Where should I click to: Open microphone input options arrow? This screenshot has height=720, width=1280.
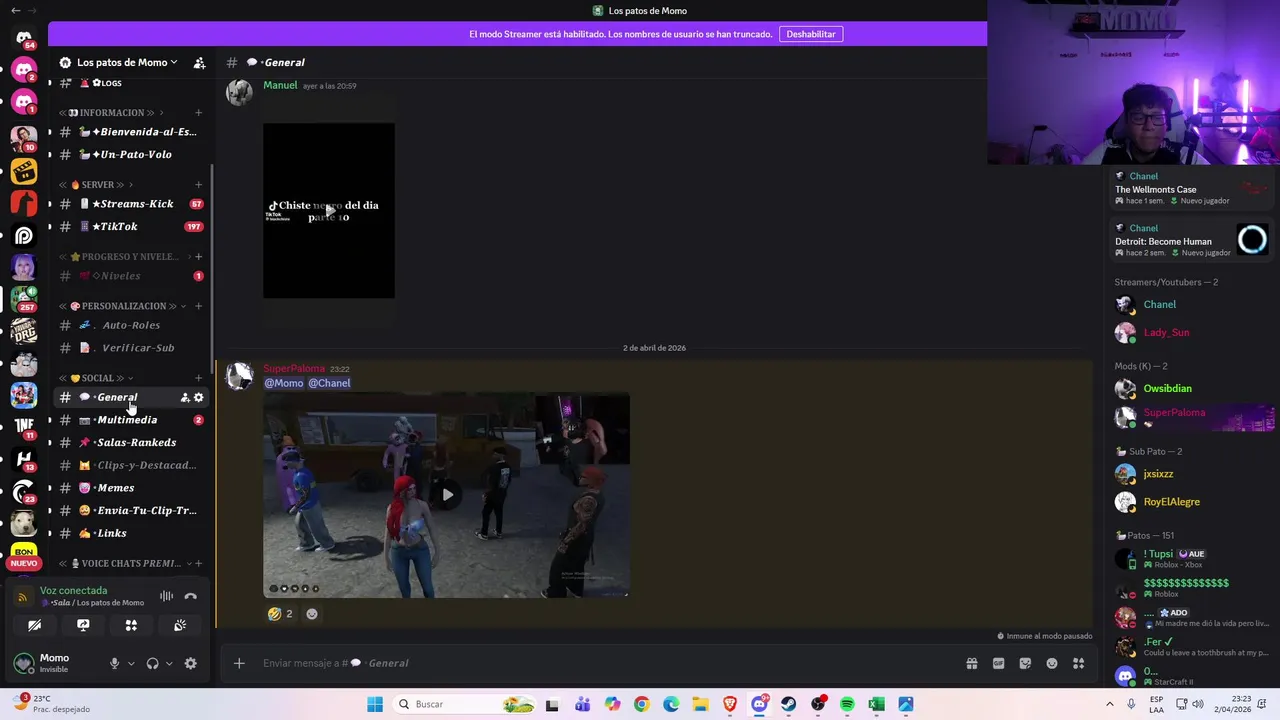pos(130,663)
